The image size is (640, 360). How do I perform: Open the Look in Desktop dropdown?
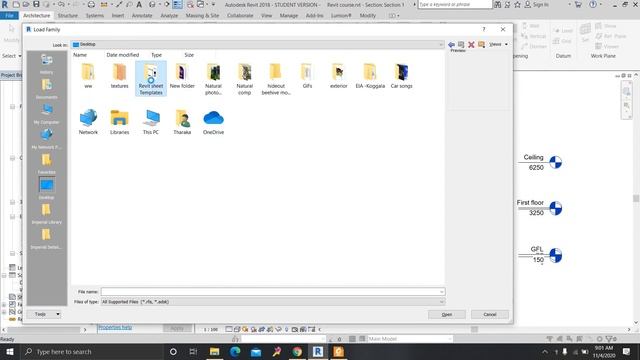[x=258, y=44]
